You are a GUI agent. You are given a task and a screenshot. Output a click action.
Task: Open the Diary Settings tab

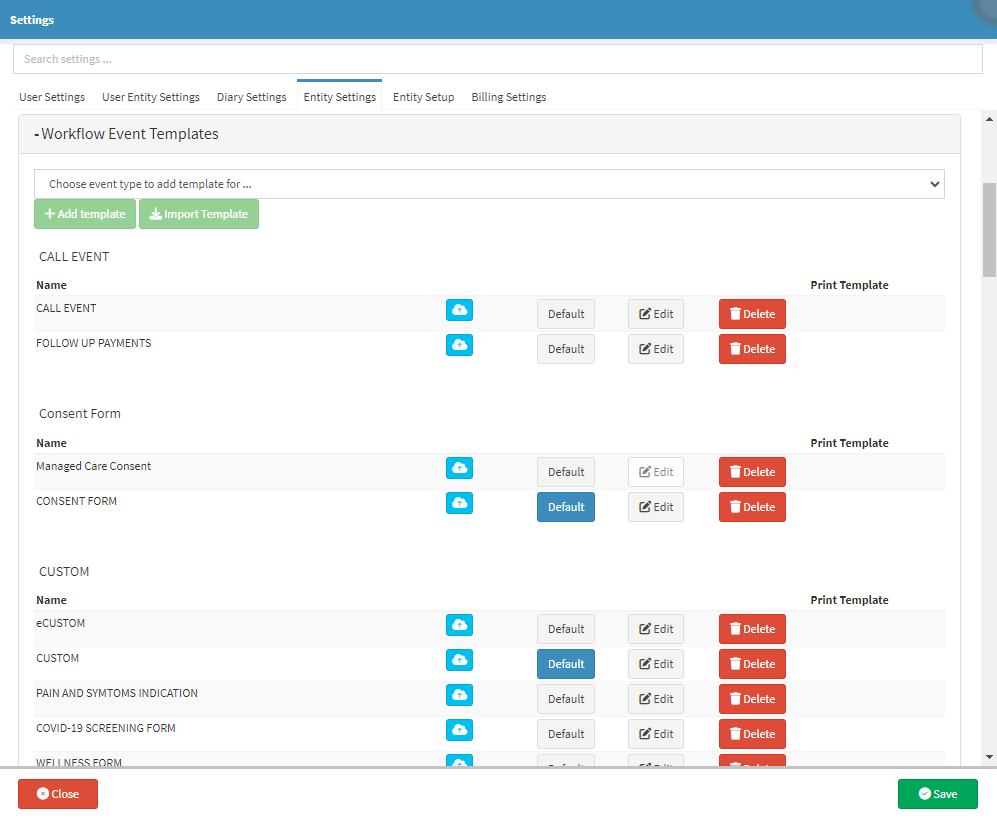251,97
